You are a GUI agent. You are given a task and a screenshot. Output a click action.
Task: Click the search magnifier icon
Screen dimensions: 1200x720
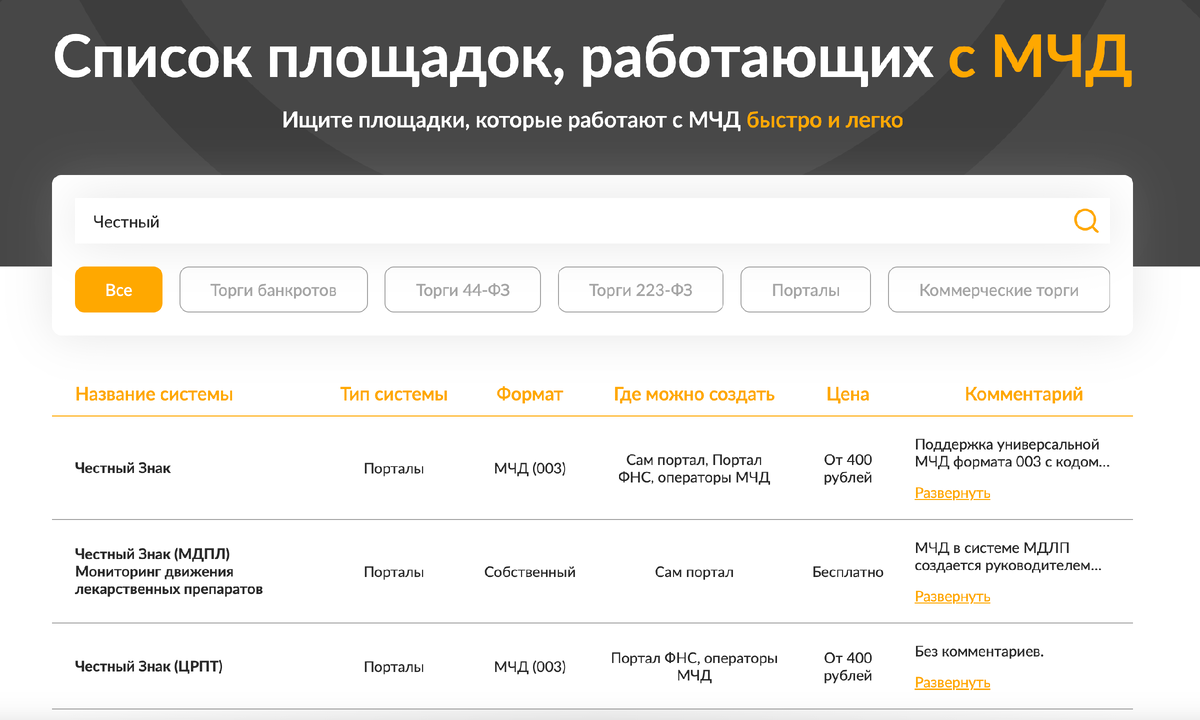(x=1085, y=221)
